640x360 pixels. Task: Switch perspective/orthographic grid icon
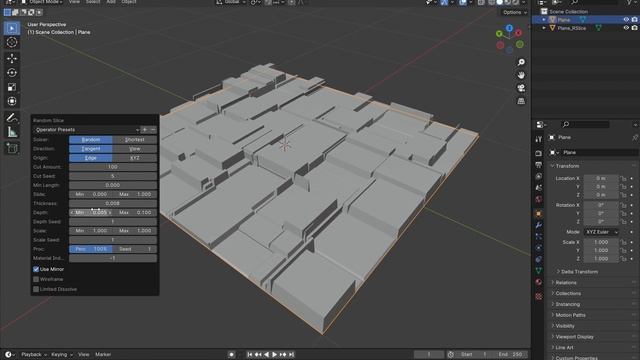click(x=521, y=101)
